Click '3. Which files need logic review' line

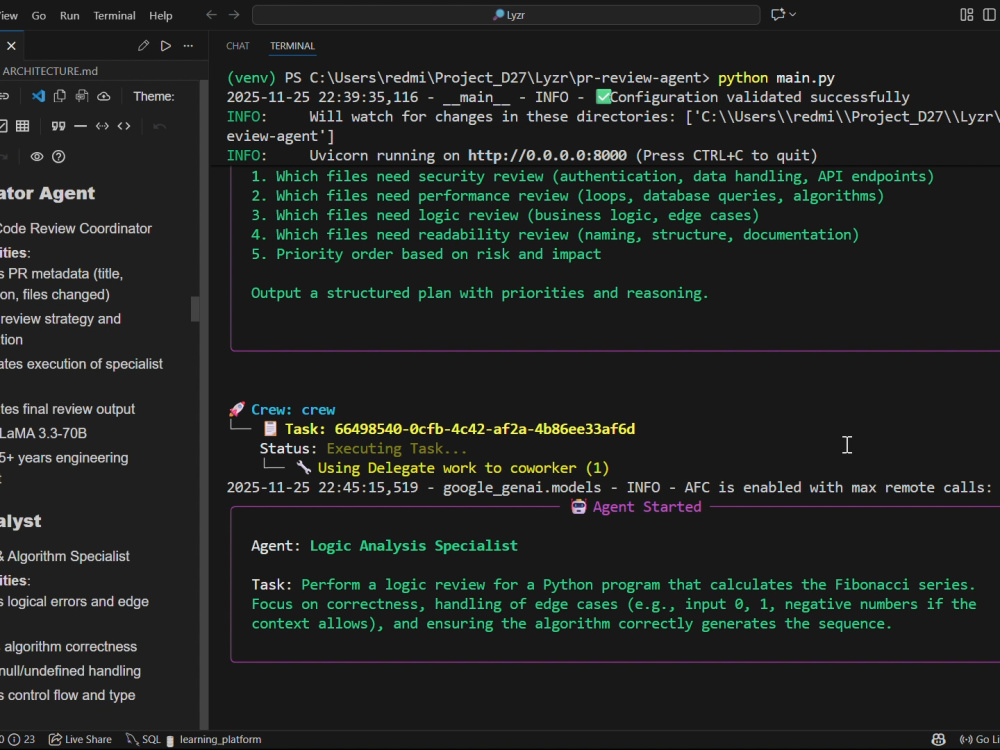[x=505, y=216]
